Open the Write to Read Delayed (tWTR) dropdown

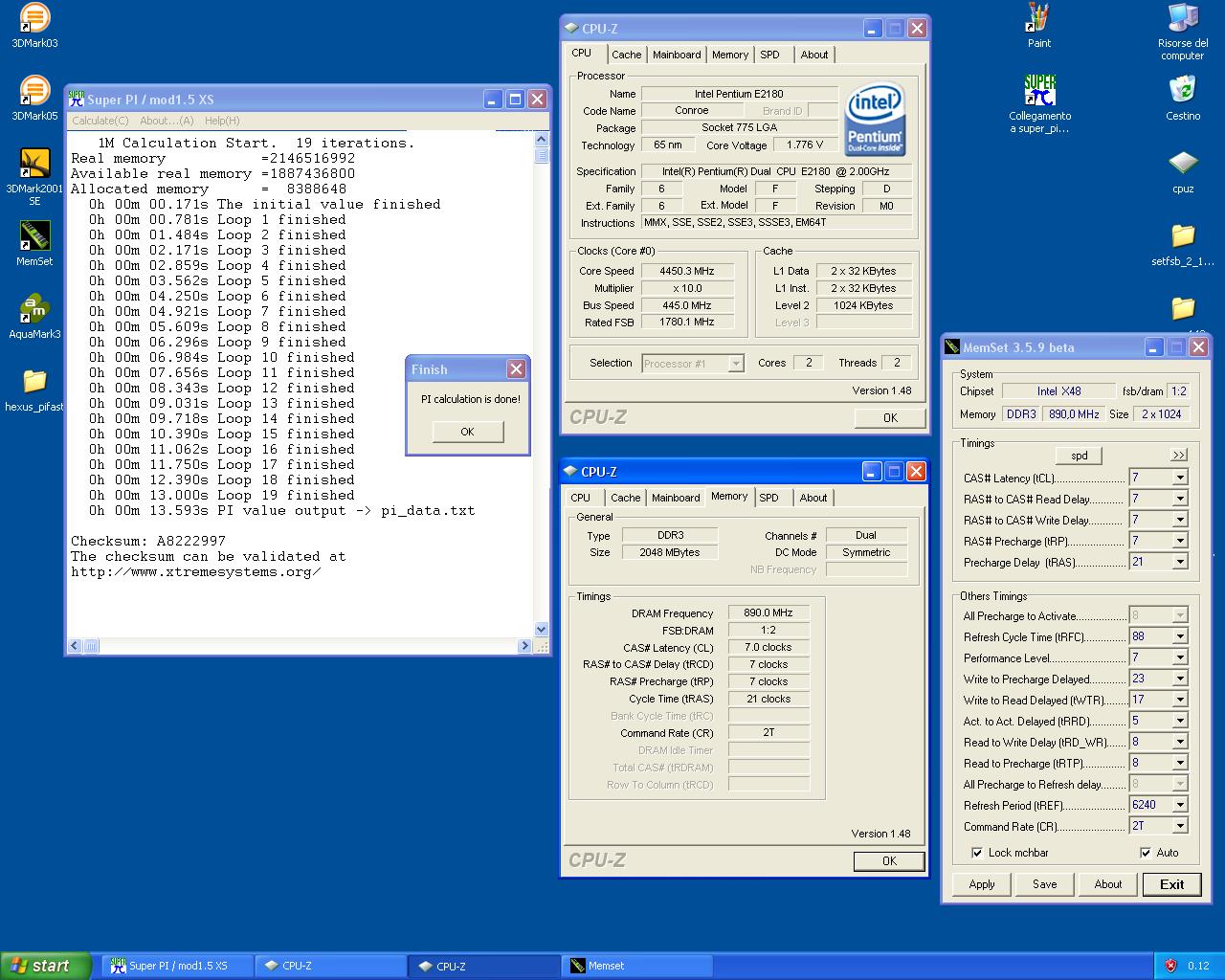click(1180, 700)
